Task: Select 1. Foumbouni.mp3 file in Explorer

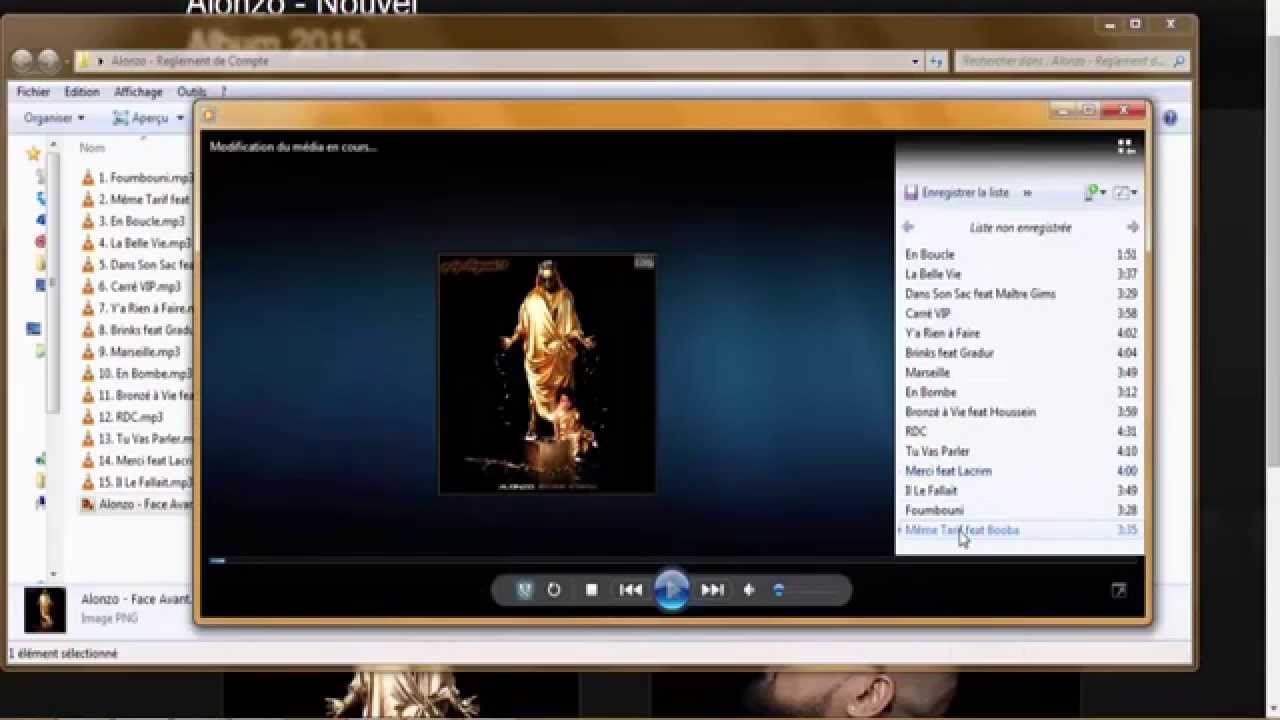Action: (137, 178)
